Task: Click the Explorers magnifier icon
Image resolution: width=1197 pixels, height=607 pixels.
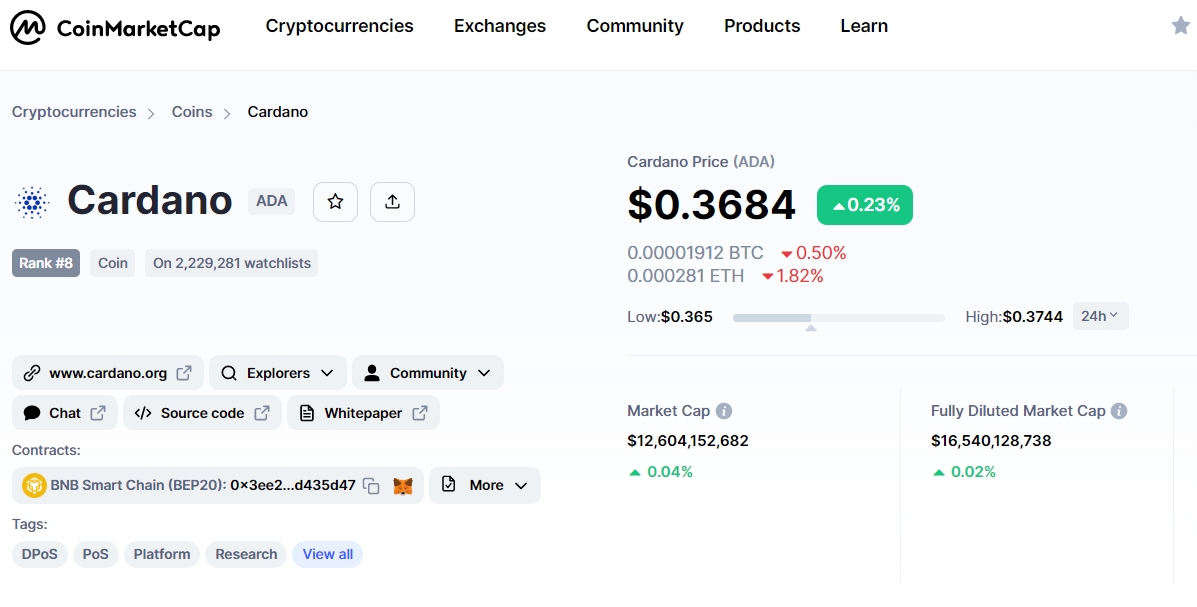Action: tap(229, 373)
